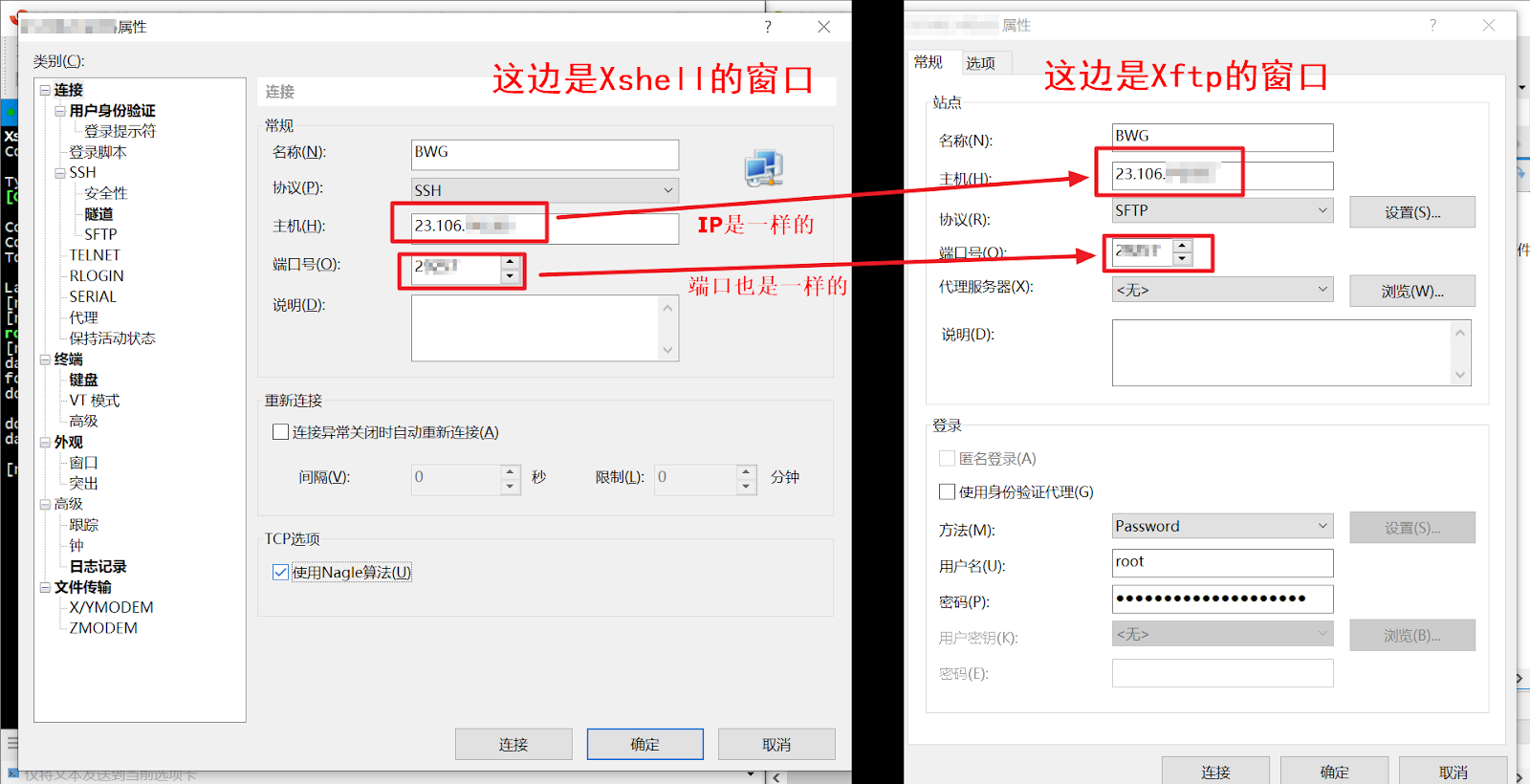
Task: Click 确定 button in Xshell dialog
Action: [x=645, y=744]
